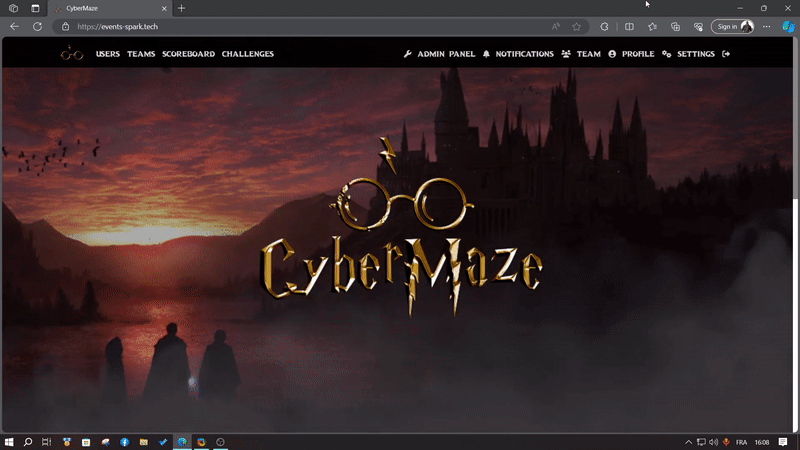Viewport: 800px width, 450px height.
Task: Open Facebook app from taskbar
Action: (124, 442)
